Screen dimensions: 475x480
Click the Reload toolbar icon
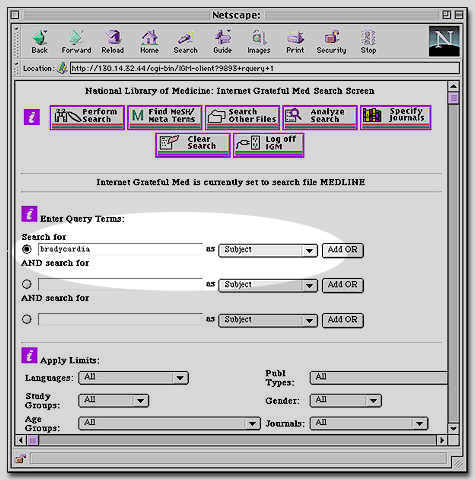pos(113,42)
